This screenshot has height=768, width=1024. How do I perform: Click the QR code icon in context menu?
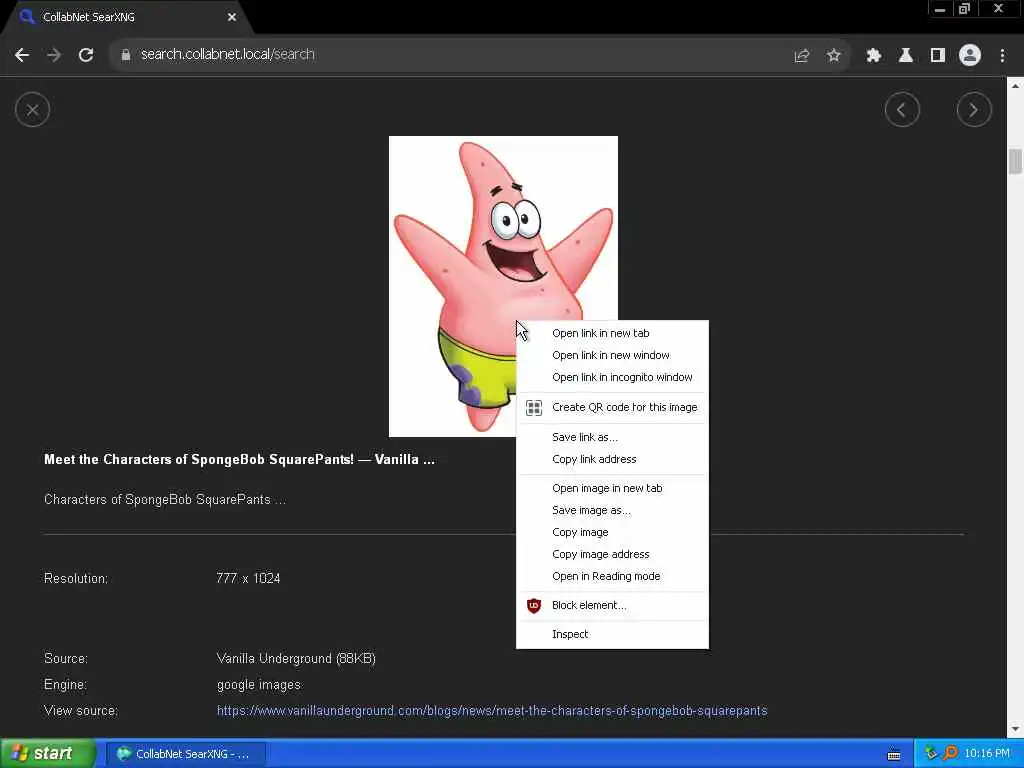coord(534,408)
